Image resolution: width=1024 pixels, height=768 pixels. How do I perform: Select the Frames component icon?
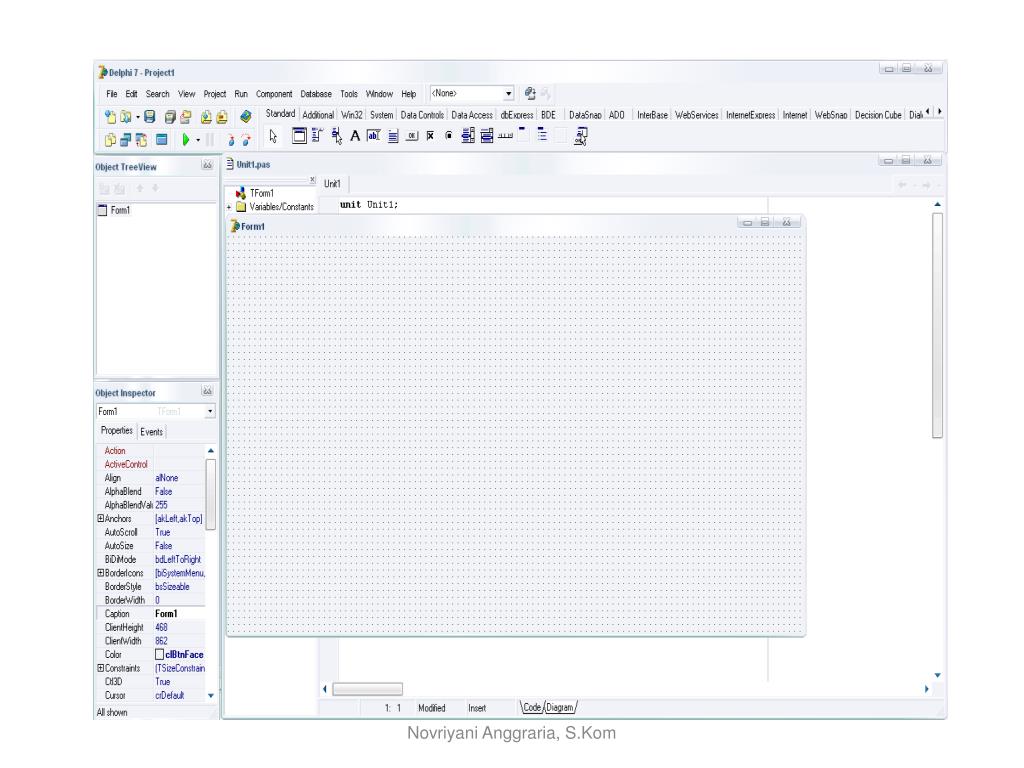[x=299, y=136]
